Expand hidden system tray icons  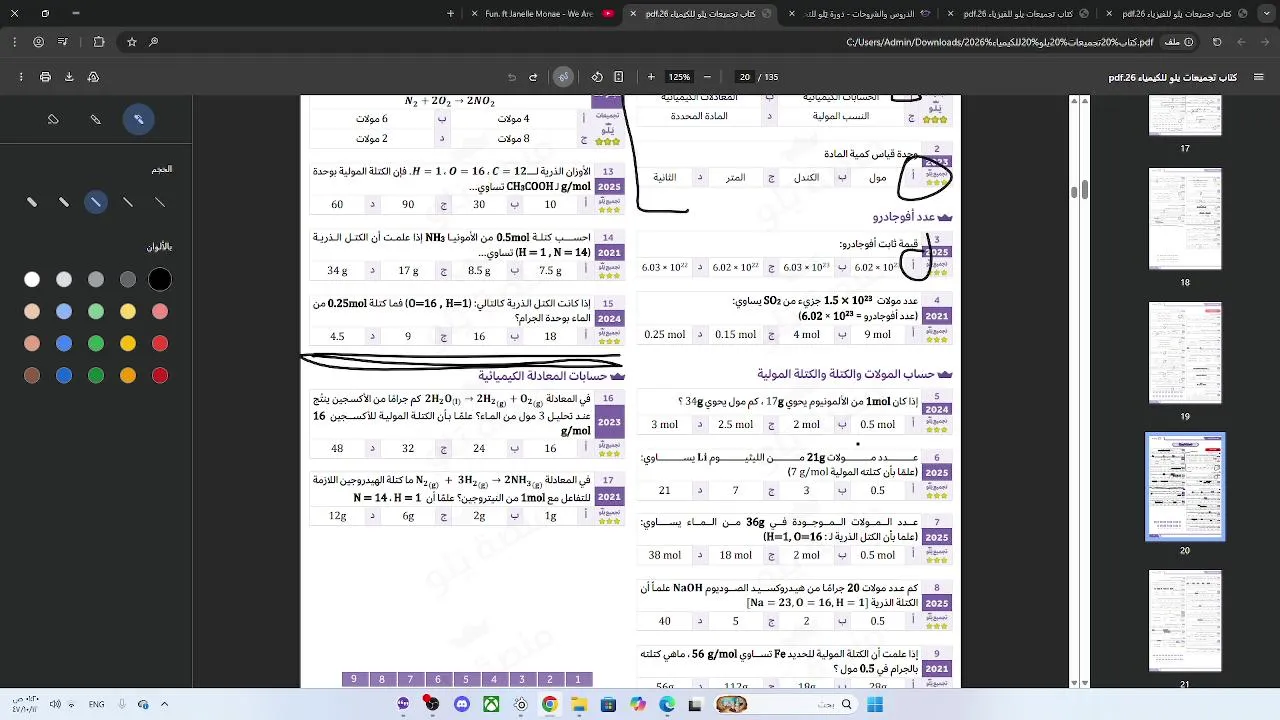[x=164, y=704]
